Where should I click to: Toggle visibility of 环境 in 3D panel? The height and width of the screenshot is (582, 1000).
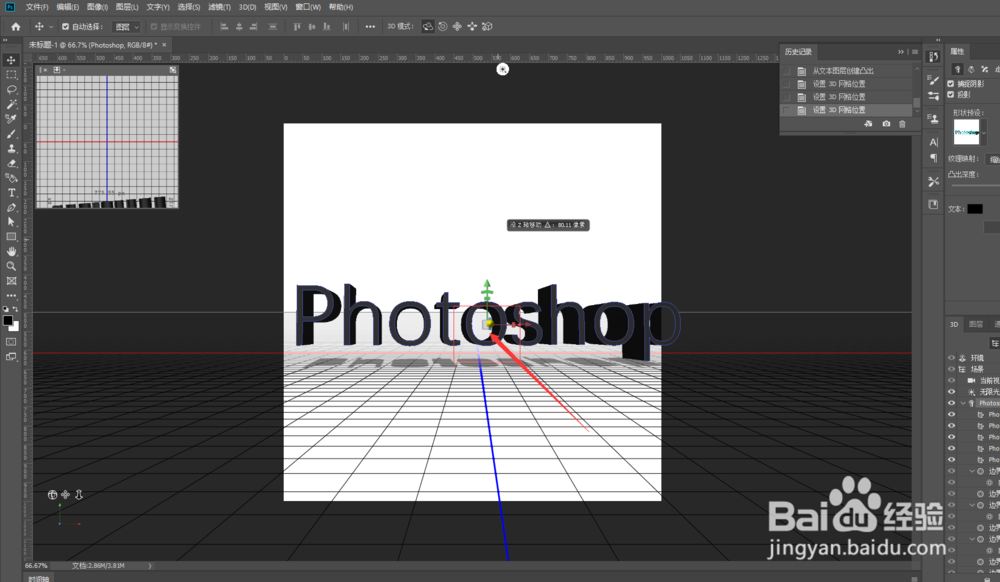click(952, 358)
